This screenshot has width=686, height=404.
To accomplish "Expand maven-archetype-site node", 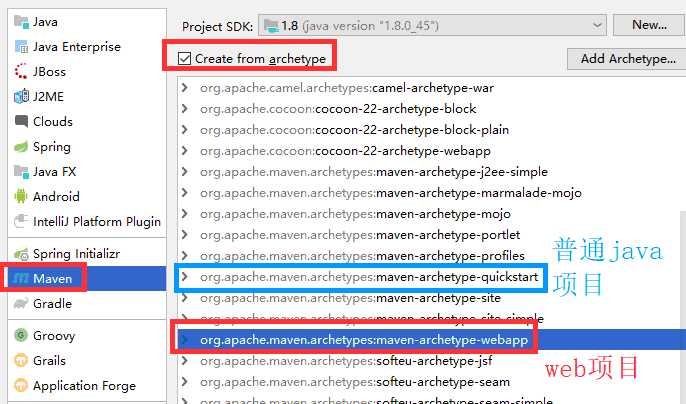I will (x=185, y=298).
